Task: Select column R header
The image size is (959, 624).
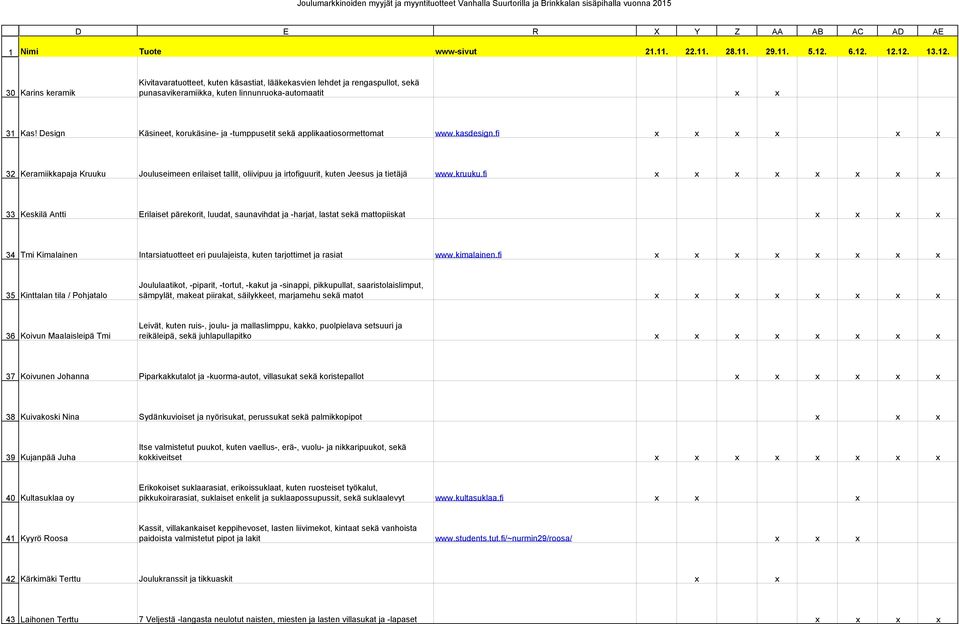Action: click(535, 31)
